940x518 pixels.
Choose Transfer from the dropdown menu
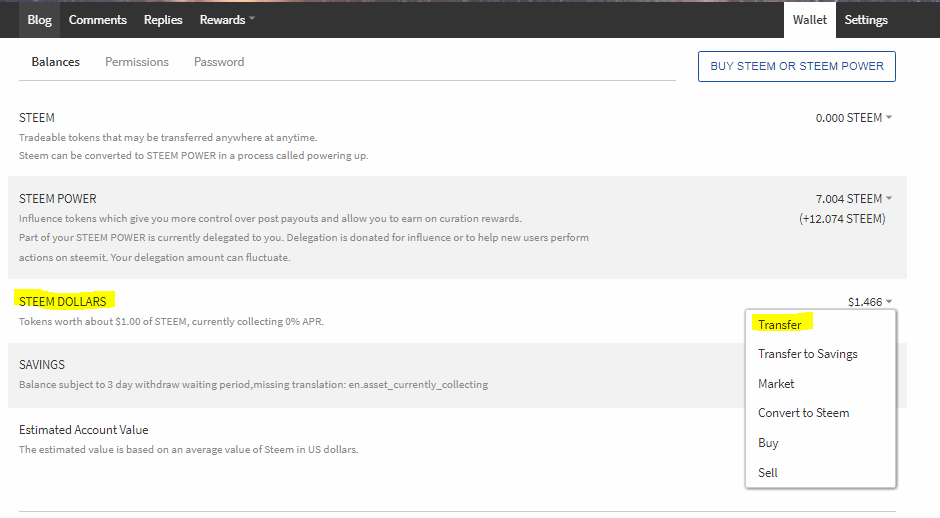(x=780, y=325)
